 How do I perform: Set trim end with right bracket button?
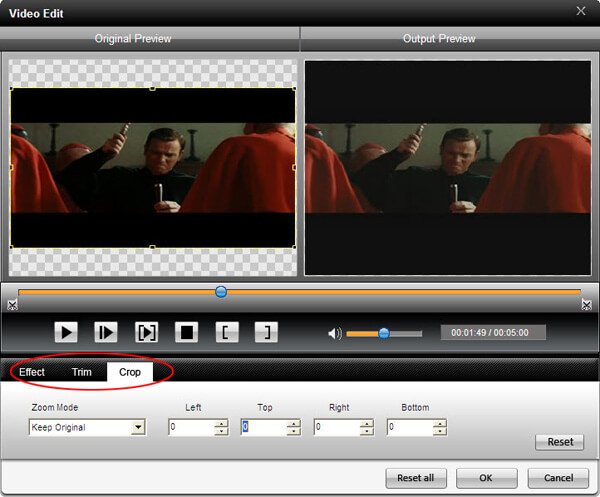266,332
